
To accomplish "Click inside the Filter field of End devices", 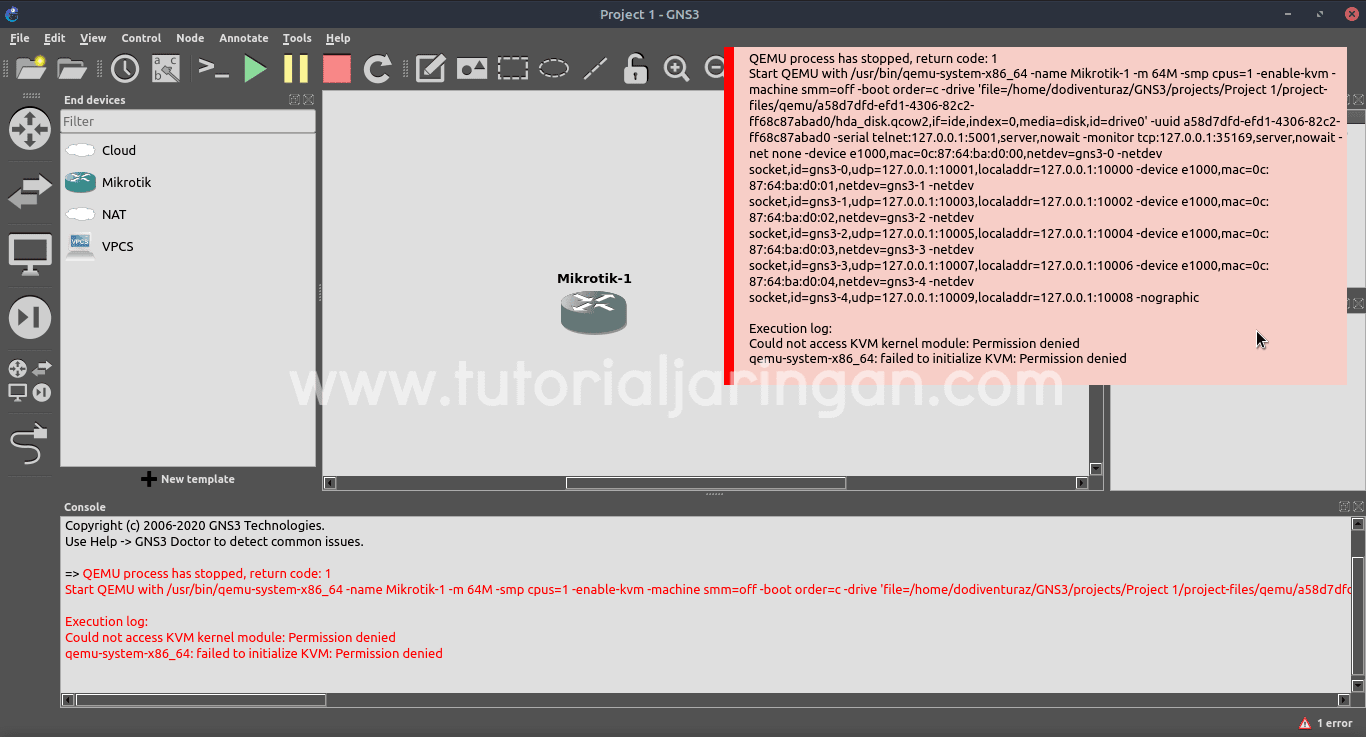I will click(188, 121).
